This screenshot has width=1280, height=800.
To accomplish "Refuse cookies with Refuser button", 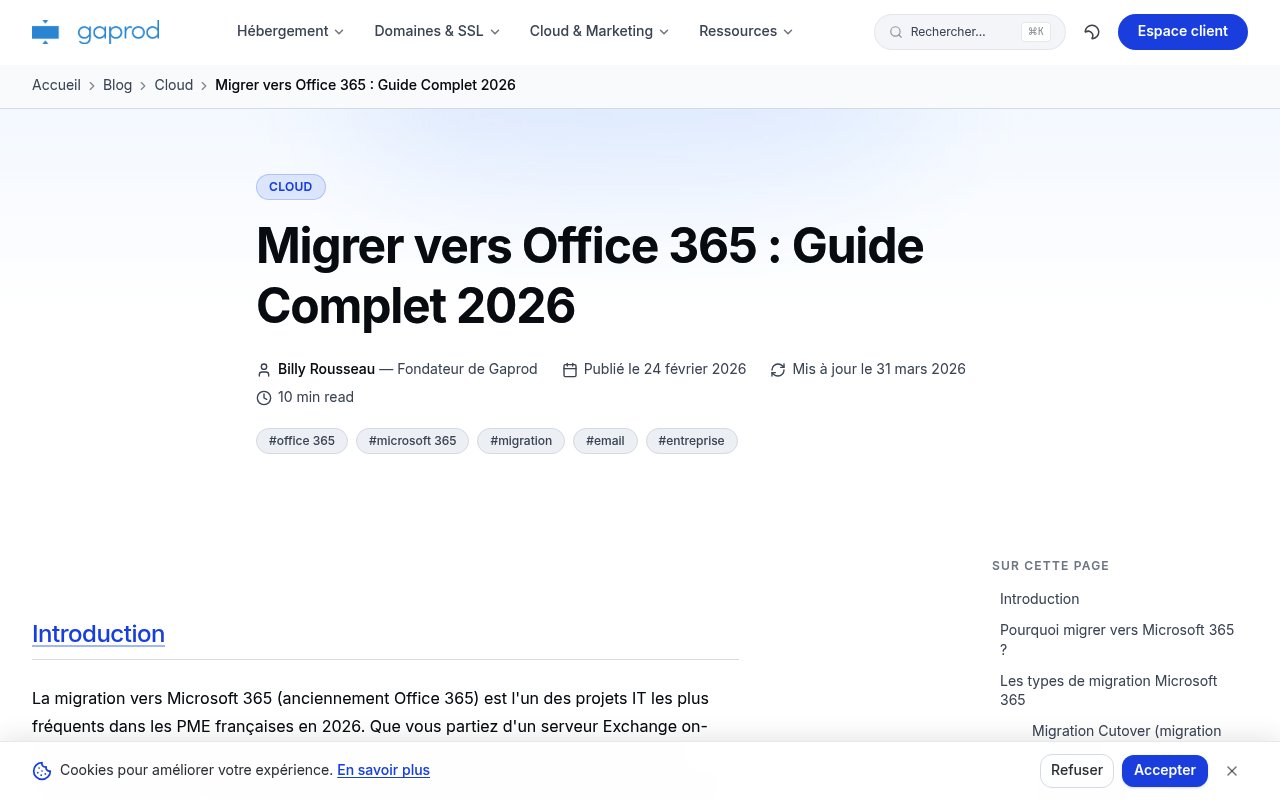I will click(1077, 771).
